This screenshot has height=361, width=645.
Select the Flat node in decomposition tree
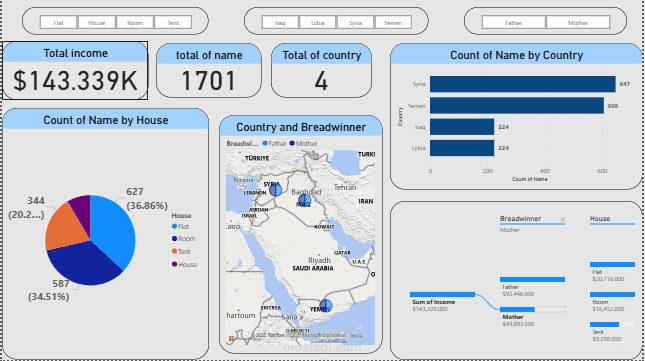[x=612, y=264]
